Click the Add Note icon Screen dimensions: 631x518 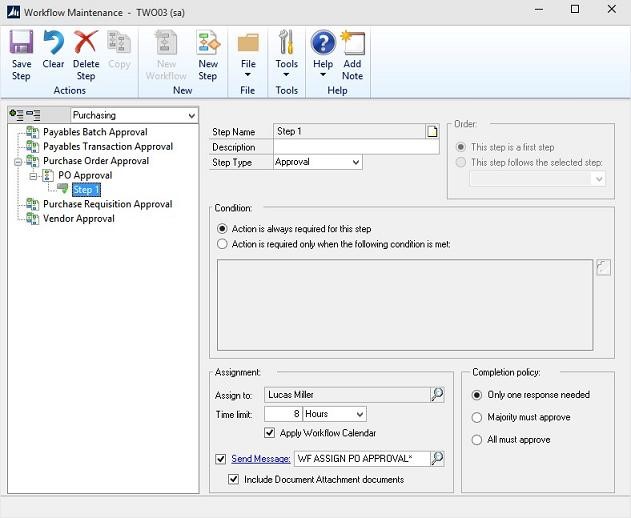click(353, 43)
